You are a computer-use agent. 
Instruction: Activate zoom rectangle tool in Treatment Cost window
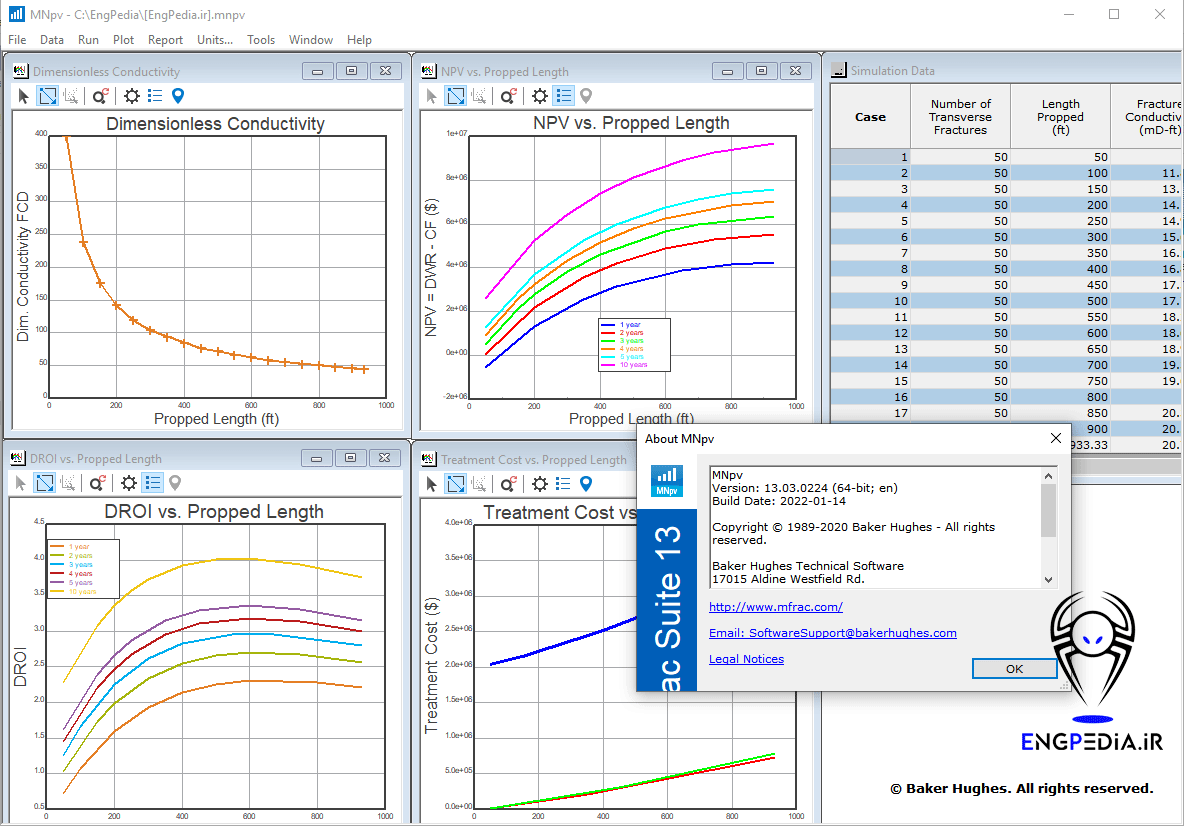click(x=455, y=484)
